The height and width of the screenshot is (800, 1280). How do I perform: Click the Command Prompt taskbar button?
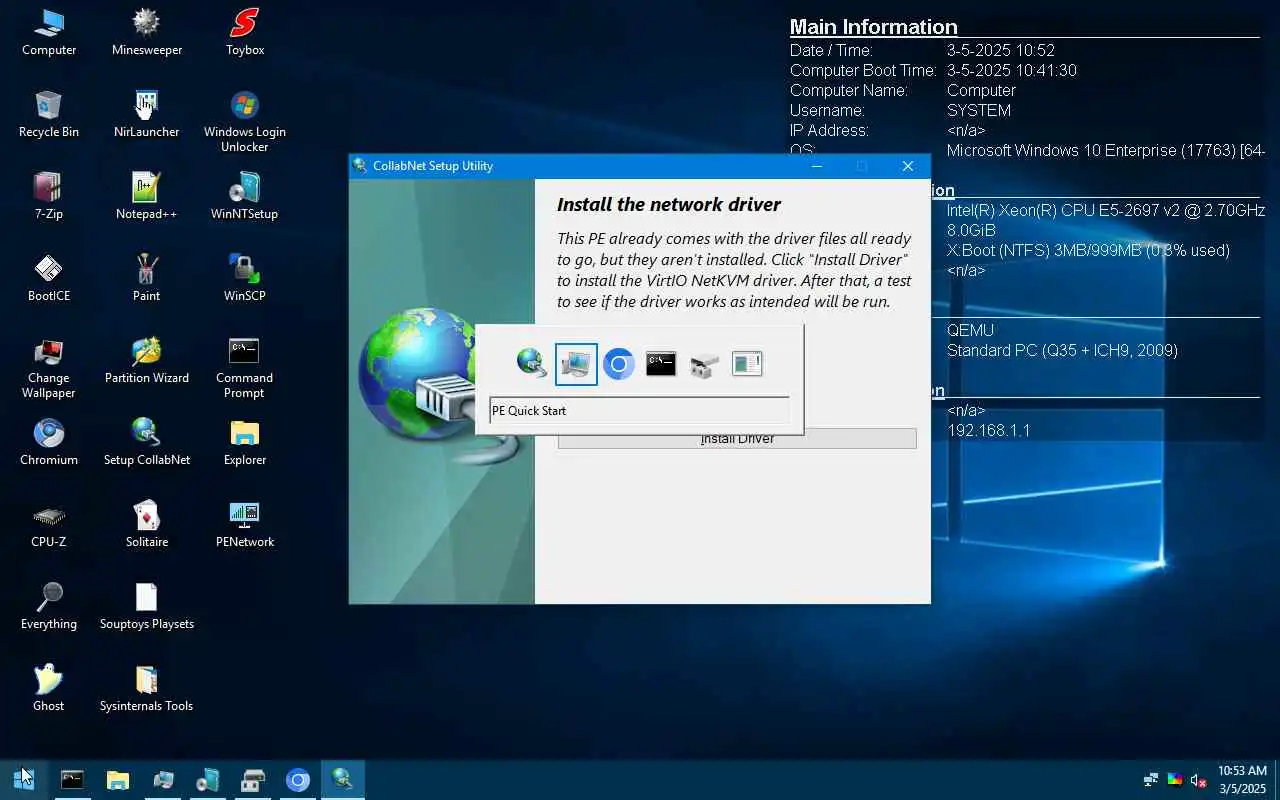click(72, 779)
